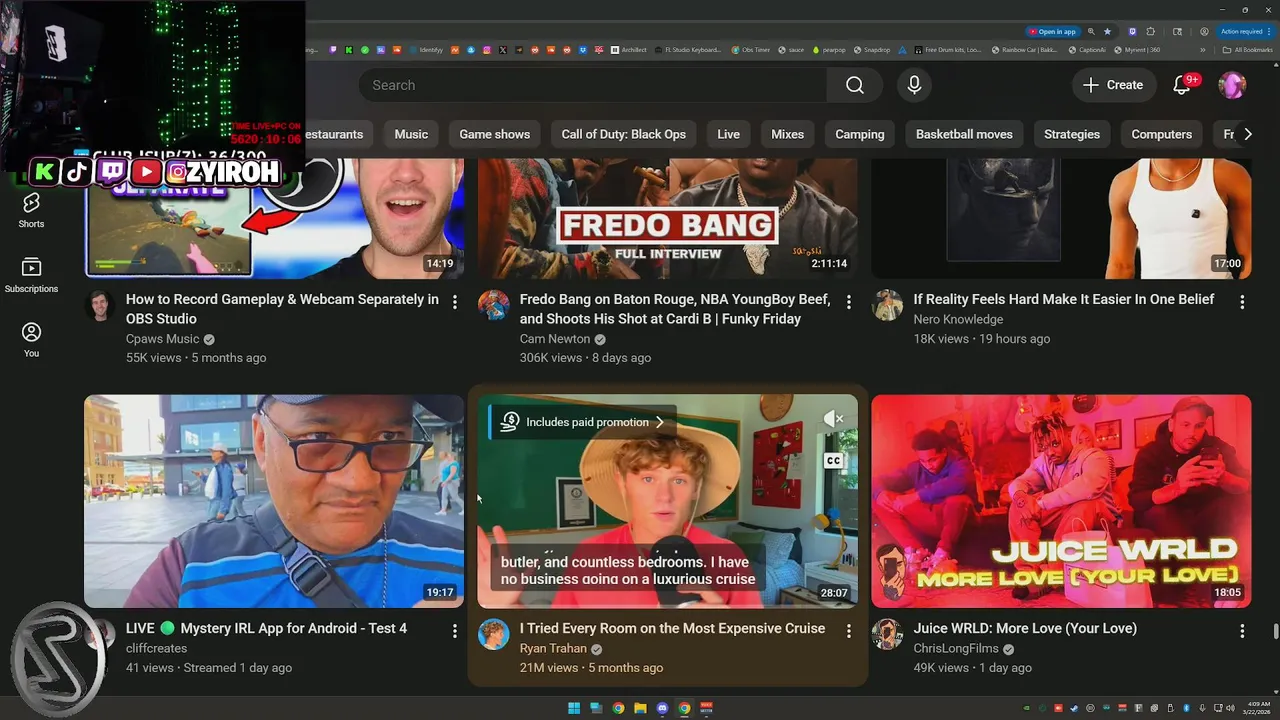This screenshot has width=1280, height=720.
Task: Select Call of Duty: Black Ops chip
Action: tap(624, 134)
